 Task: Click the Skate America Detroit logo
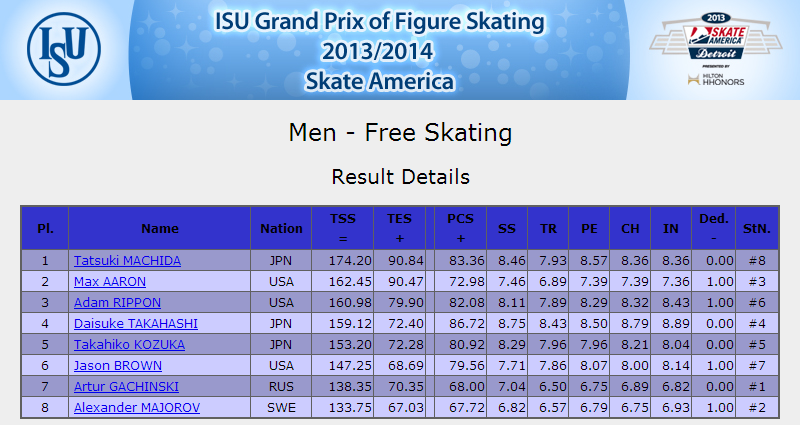coord(715,37)
